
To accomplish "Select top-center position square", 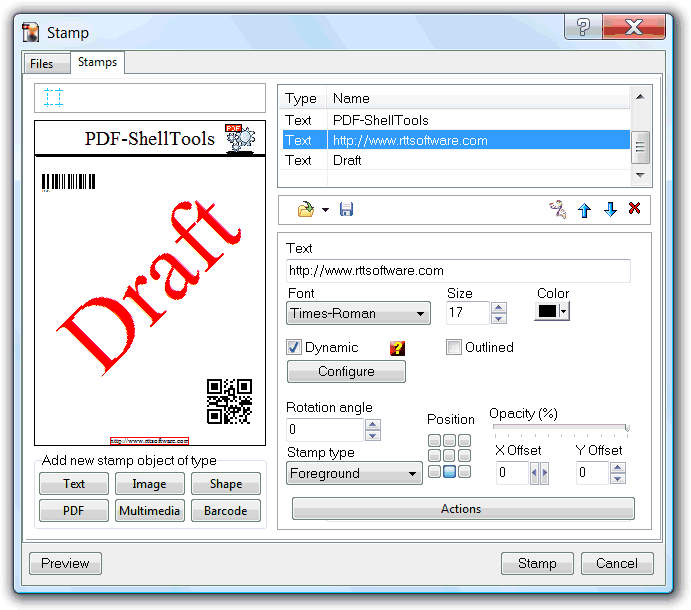I will [450, 440].
